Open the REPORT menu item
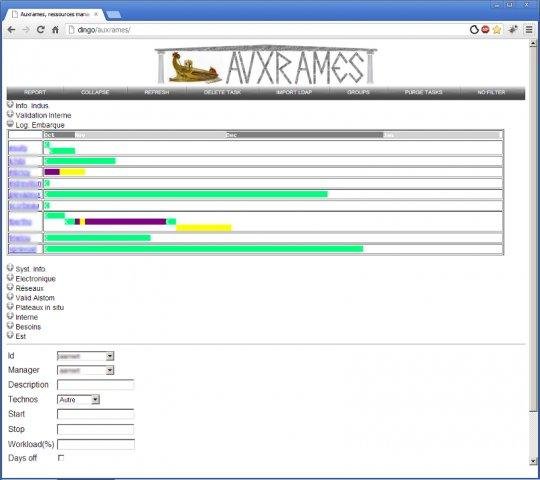This screenshot has height=480, width=540. [x=35, y=92]
